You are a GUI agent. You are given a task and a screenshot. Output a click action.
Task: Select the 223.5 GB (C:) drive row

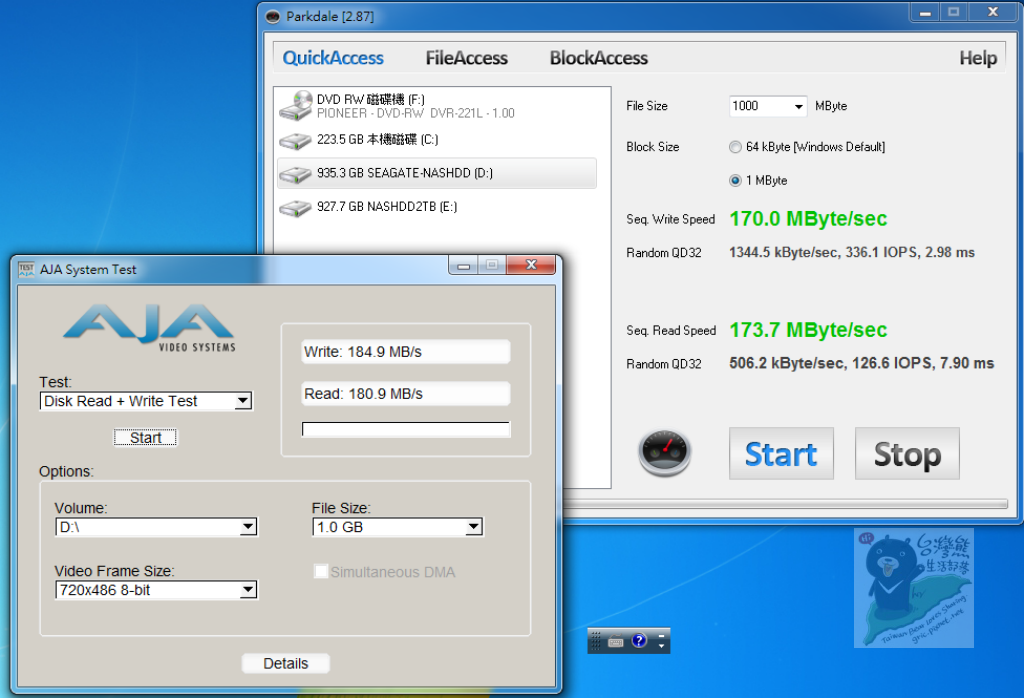click(x=437, y=140)
